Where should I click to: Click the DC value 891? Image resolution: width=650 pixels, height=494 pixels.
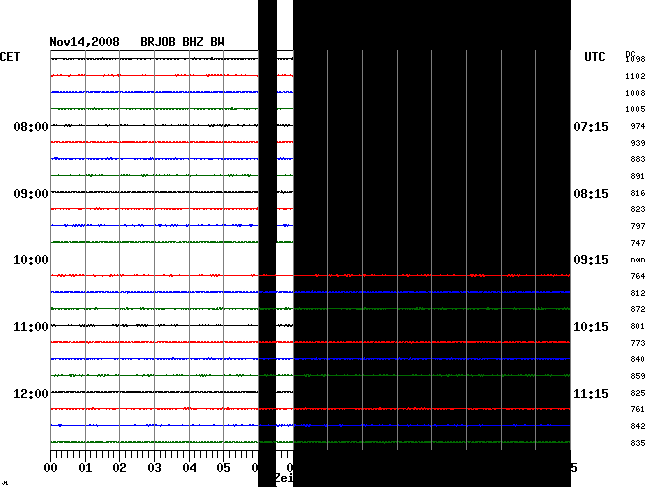[638, 176]
